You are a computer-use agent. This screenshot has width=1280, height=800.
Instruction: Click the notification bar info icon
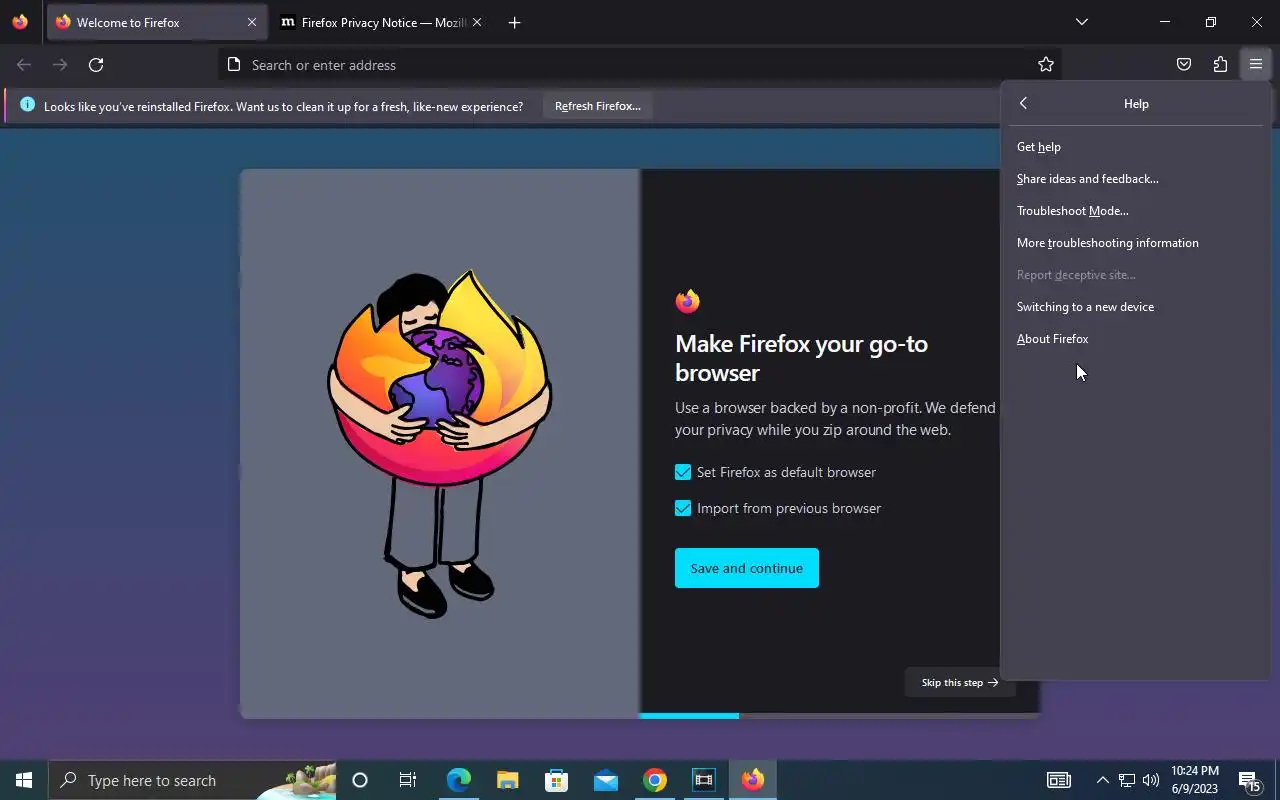pos(27,105)
